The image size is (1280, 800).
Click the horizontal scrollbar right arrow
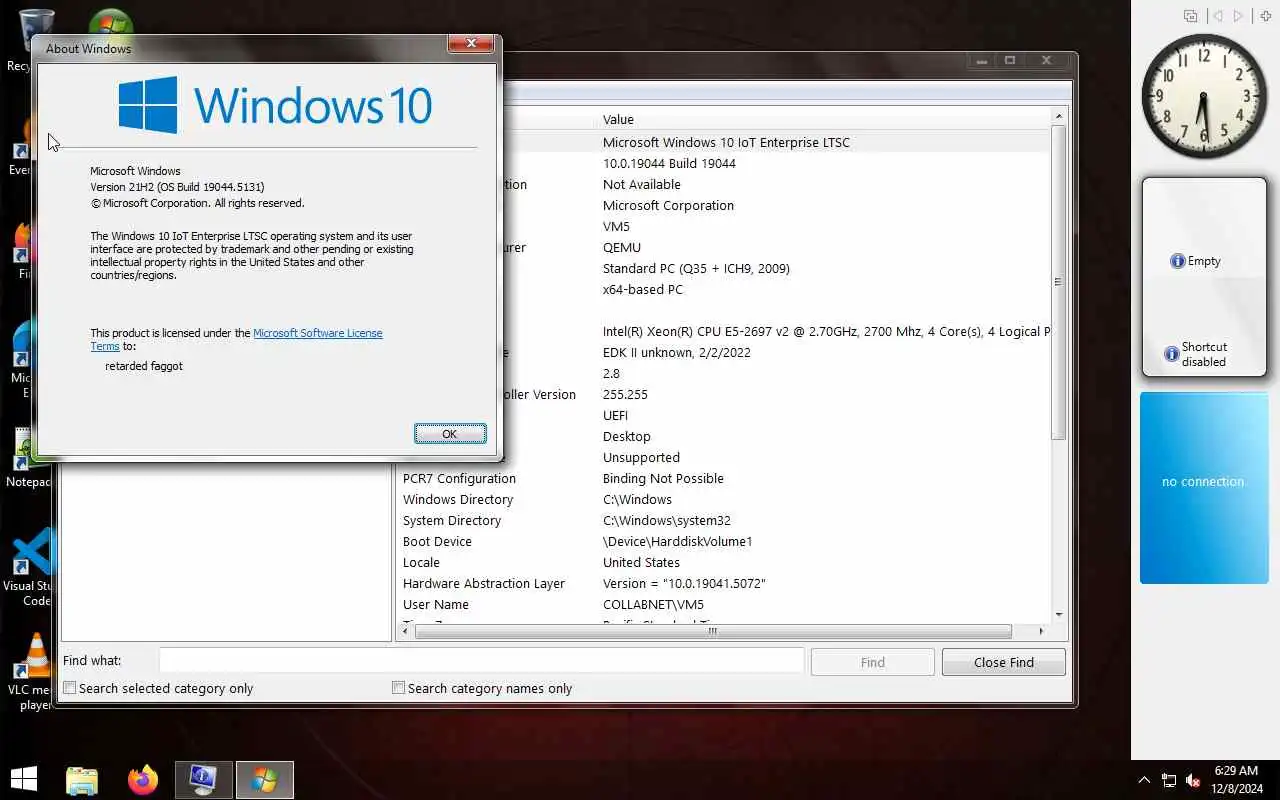pos(1041,631)
